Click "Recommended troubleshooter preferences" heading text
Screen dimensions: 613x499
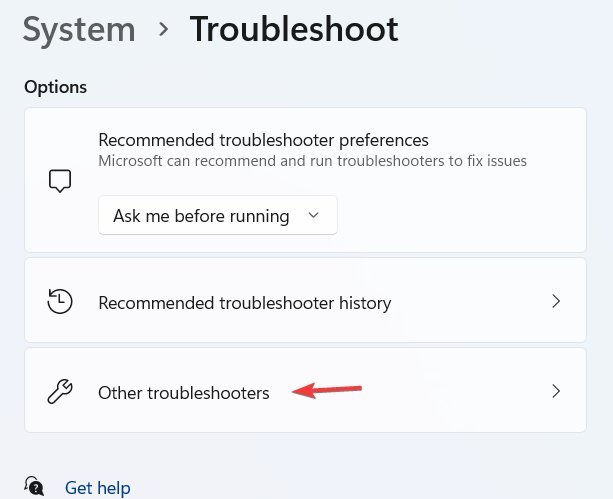pyautogui.click(x=263, y=139)
